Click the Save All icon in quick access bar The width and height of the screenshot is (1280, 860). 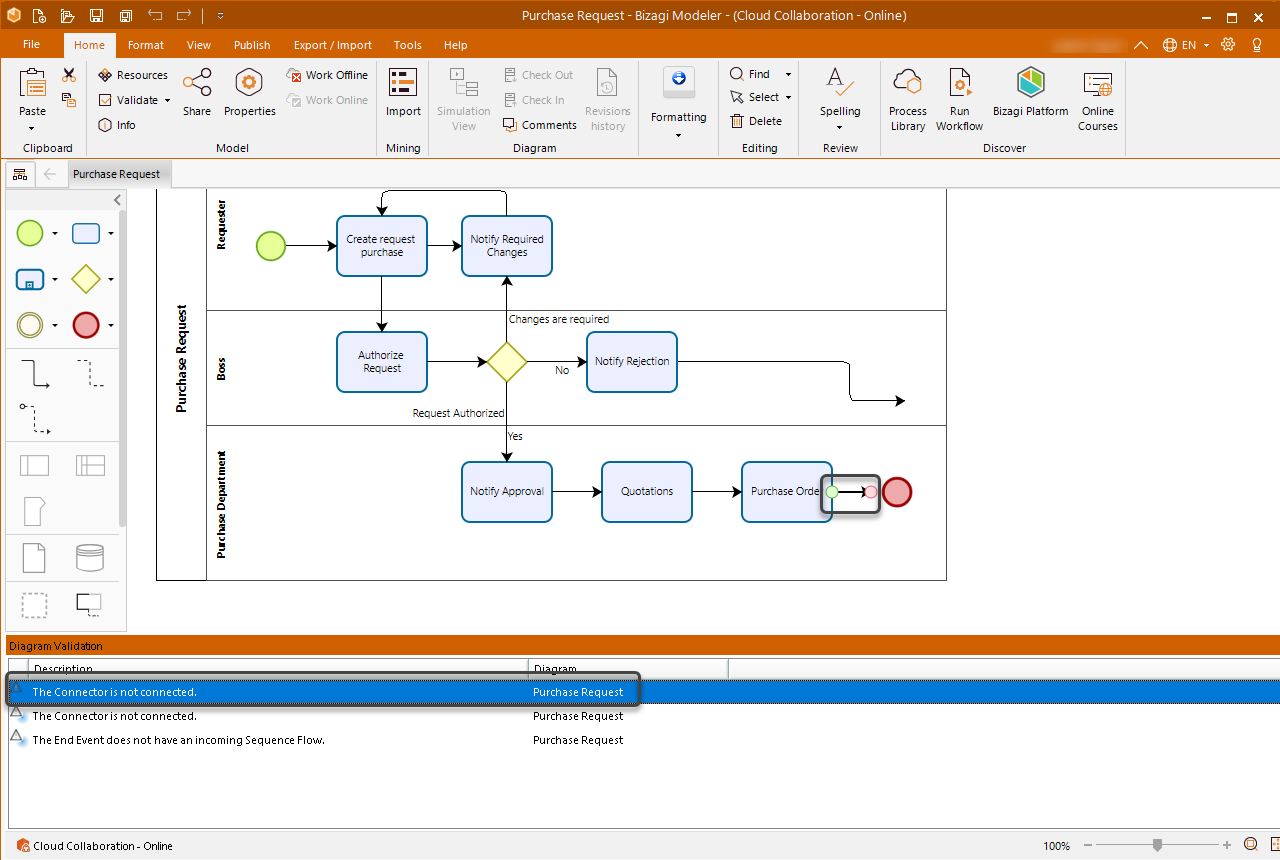125,16
